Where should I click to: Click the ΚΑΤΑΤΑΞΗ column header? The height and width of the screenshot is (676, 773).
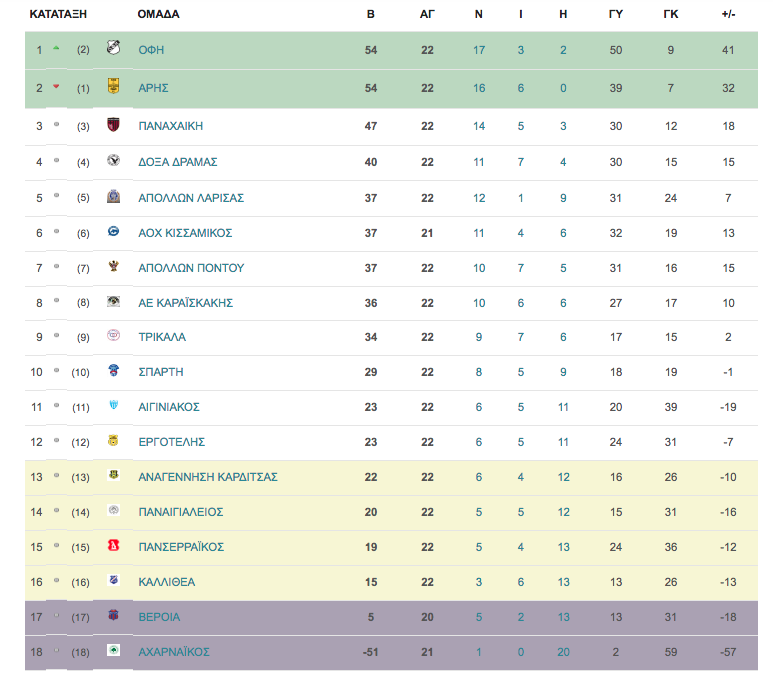[58, 14]
